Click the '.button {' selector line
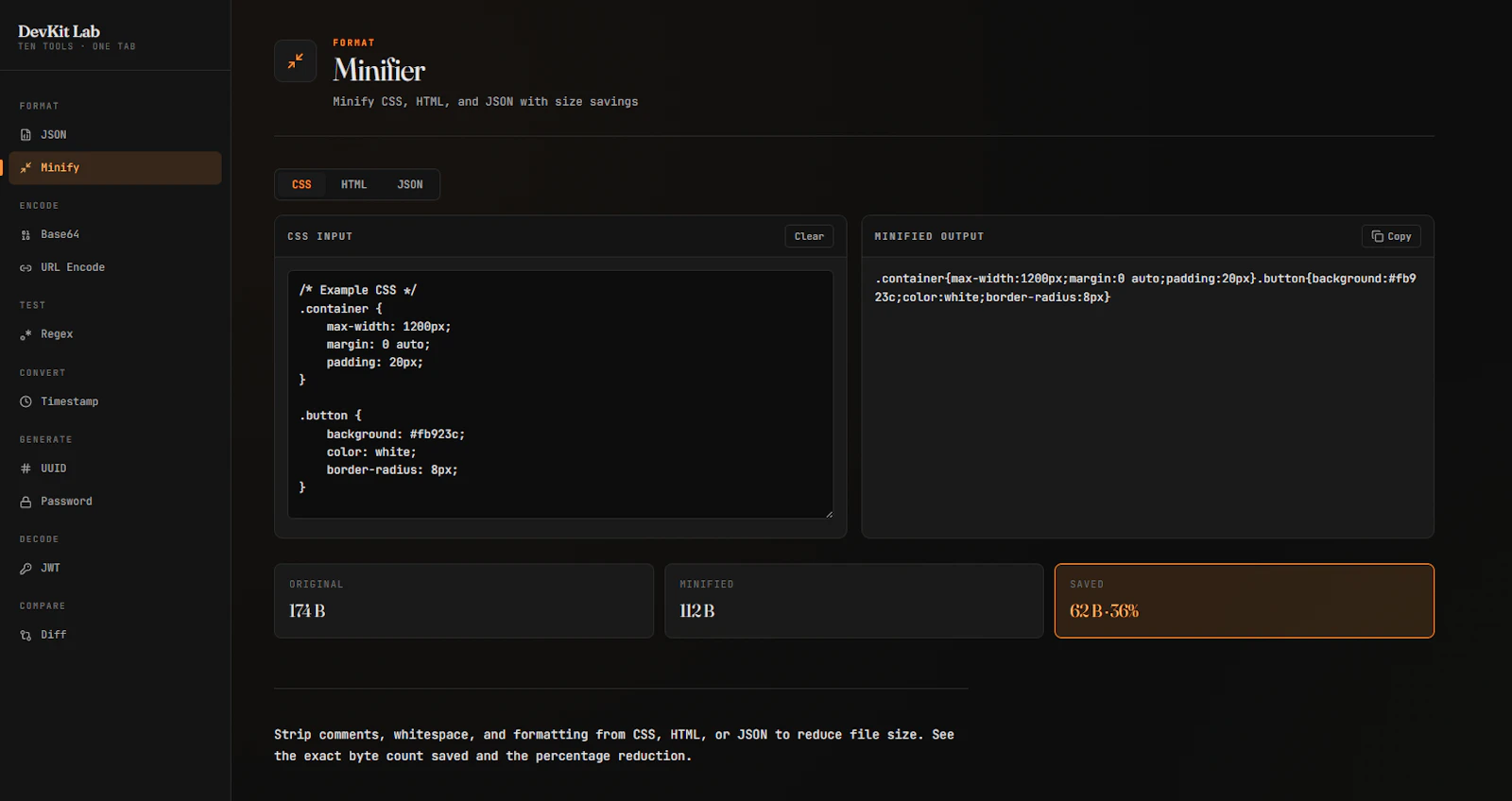Screen dimensions: 1512x801 coord(331,416)
